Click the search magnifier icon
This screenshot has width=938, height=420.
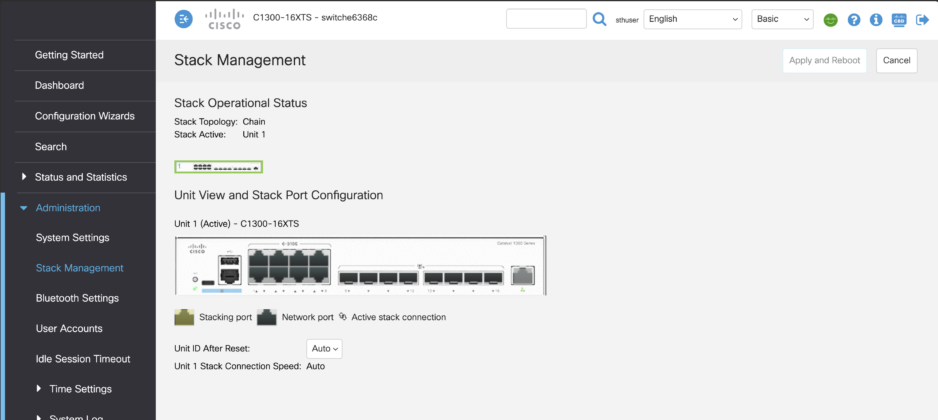pos(599,19)
